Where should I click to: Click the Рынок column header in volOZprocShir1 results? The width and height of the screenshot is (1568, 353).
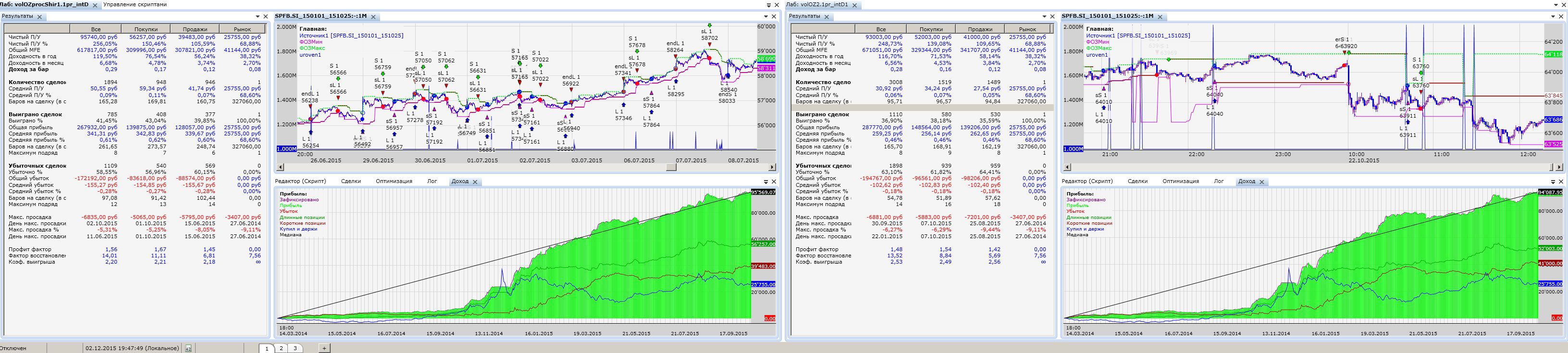pos(243,29)
